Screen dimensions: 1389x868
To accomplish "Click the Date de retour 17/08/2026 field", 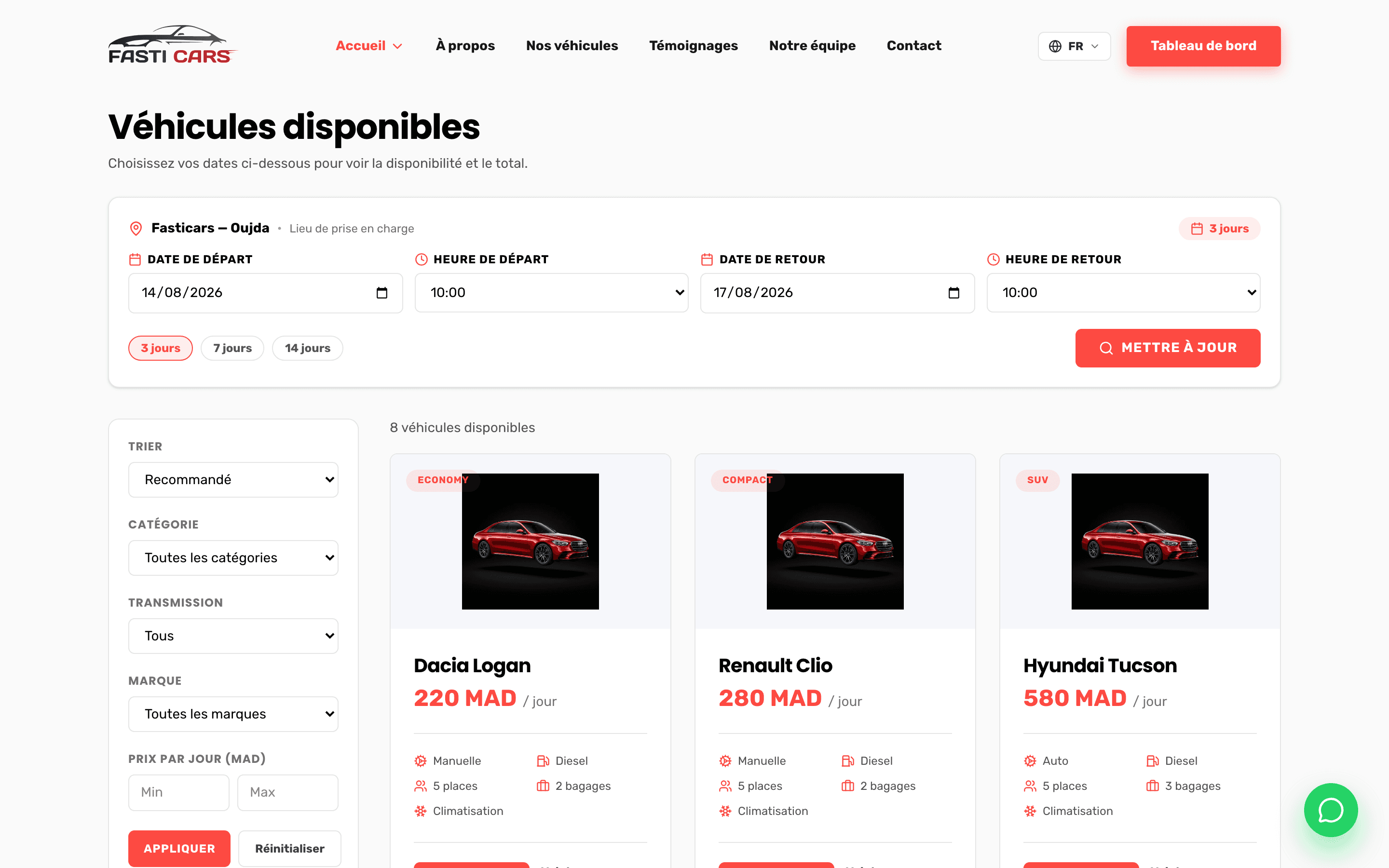I will 837,293.
